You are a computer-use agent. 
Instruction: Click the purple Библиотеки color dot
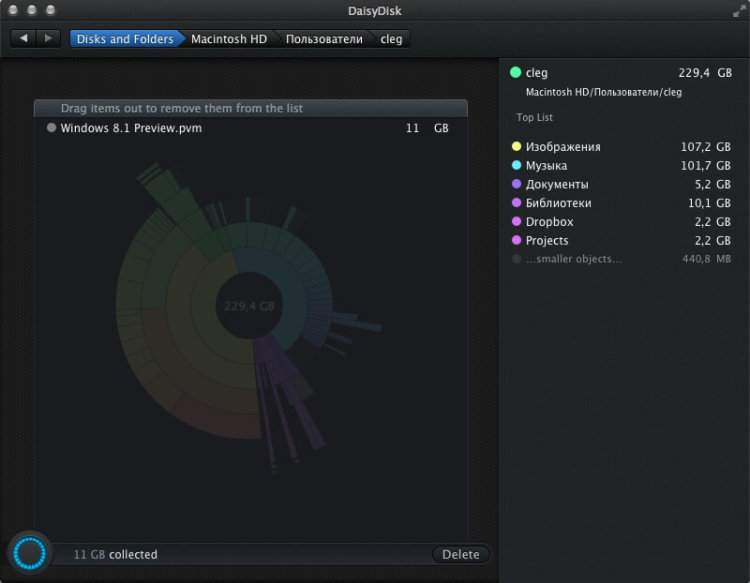(x=516, y=202)
